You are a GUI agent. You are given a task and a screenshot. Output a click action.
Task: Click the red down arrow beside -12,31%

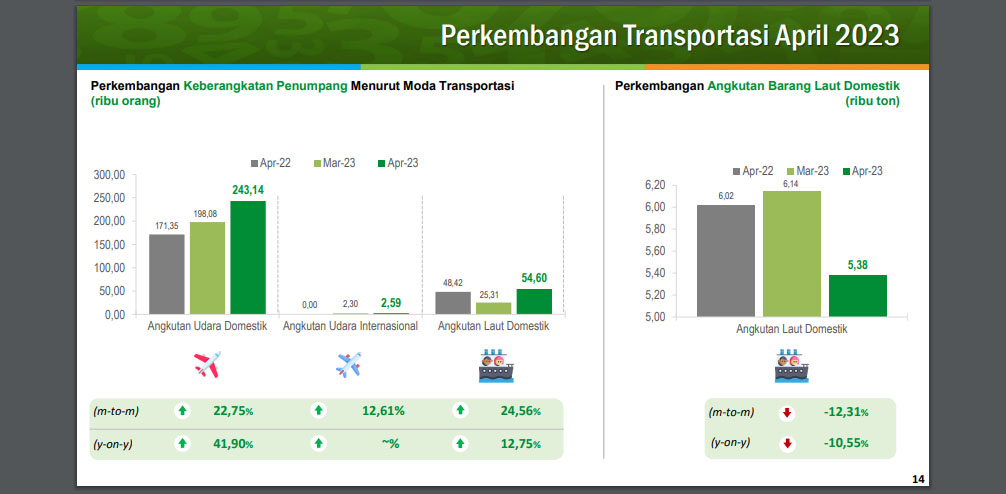coord(787,413)
